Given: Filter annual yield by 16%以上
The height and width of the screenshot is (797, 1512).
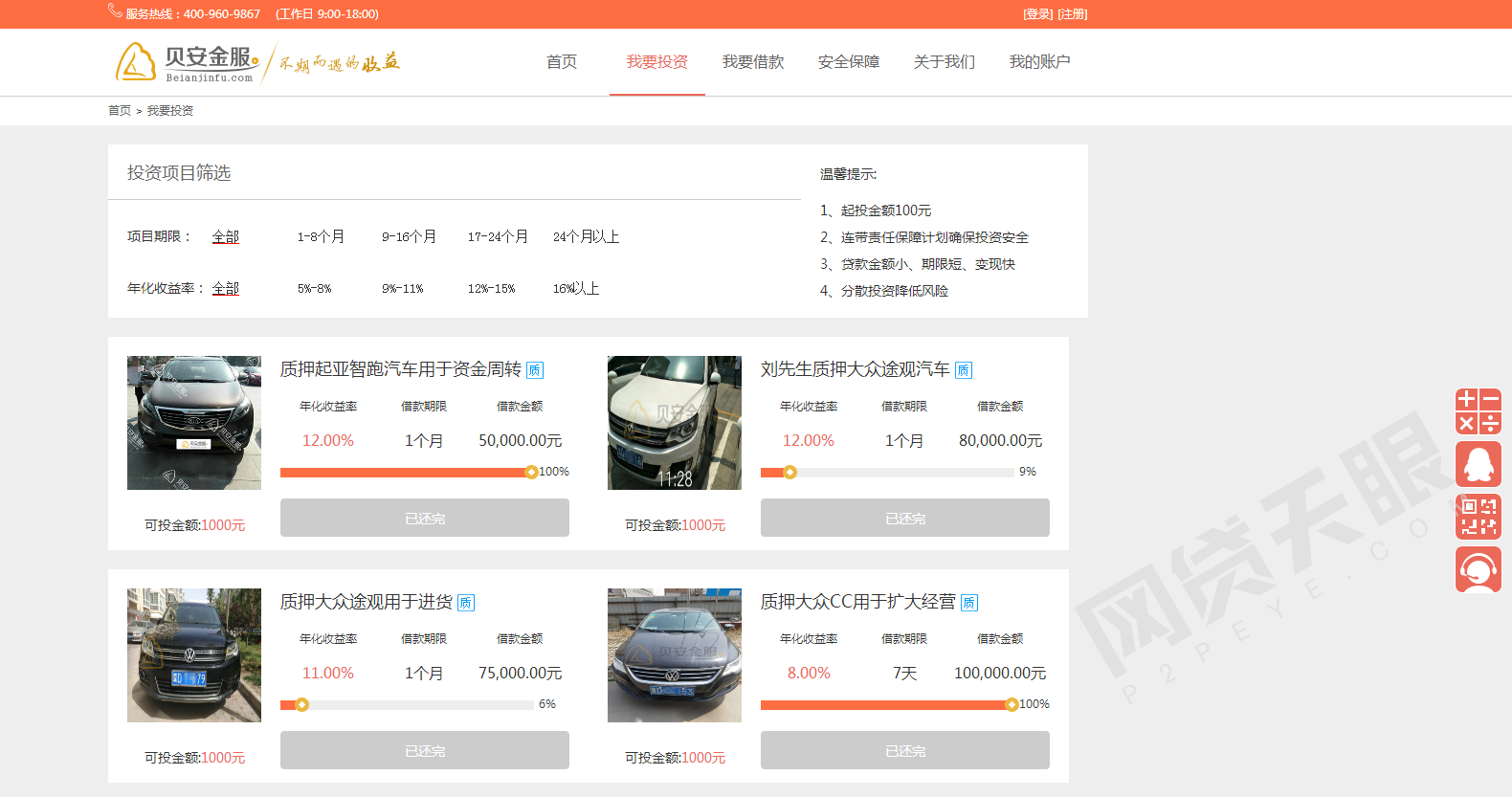Looking at the screenshot, I should coord(576,288).
